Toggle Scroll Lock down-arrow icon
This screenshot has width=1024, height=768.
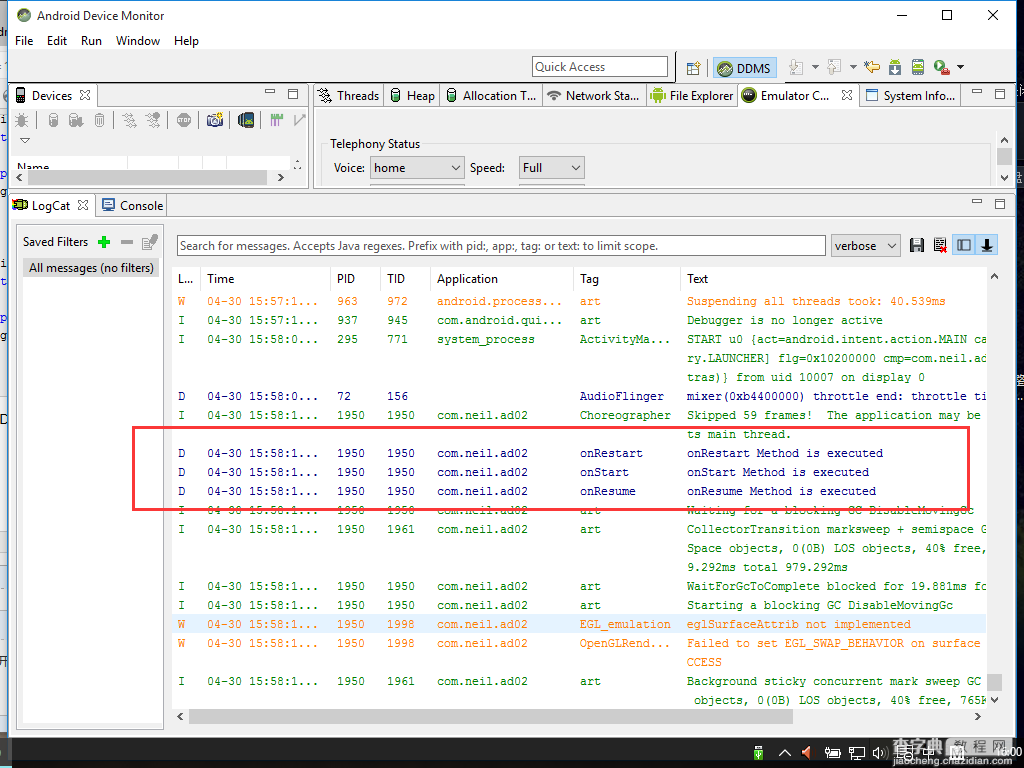tap(987, 246)
